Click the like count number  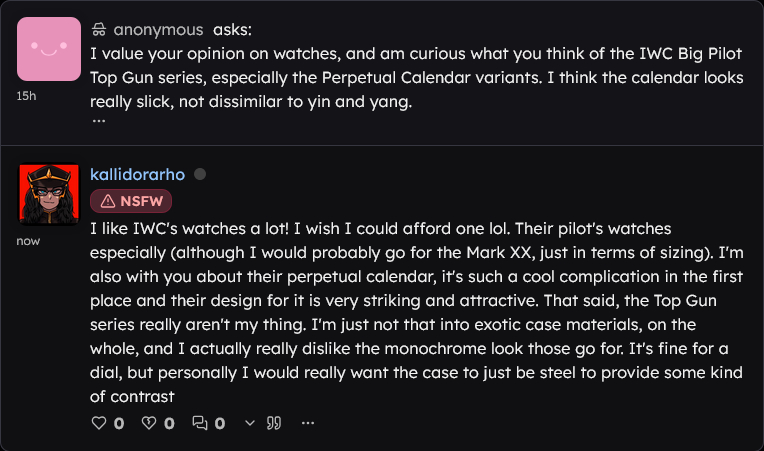click(x=119, y=423)
